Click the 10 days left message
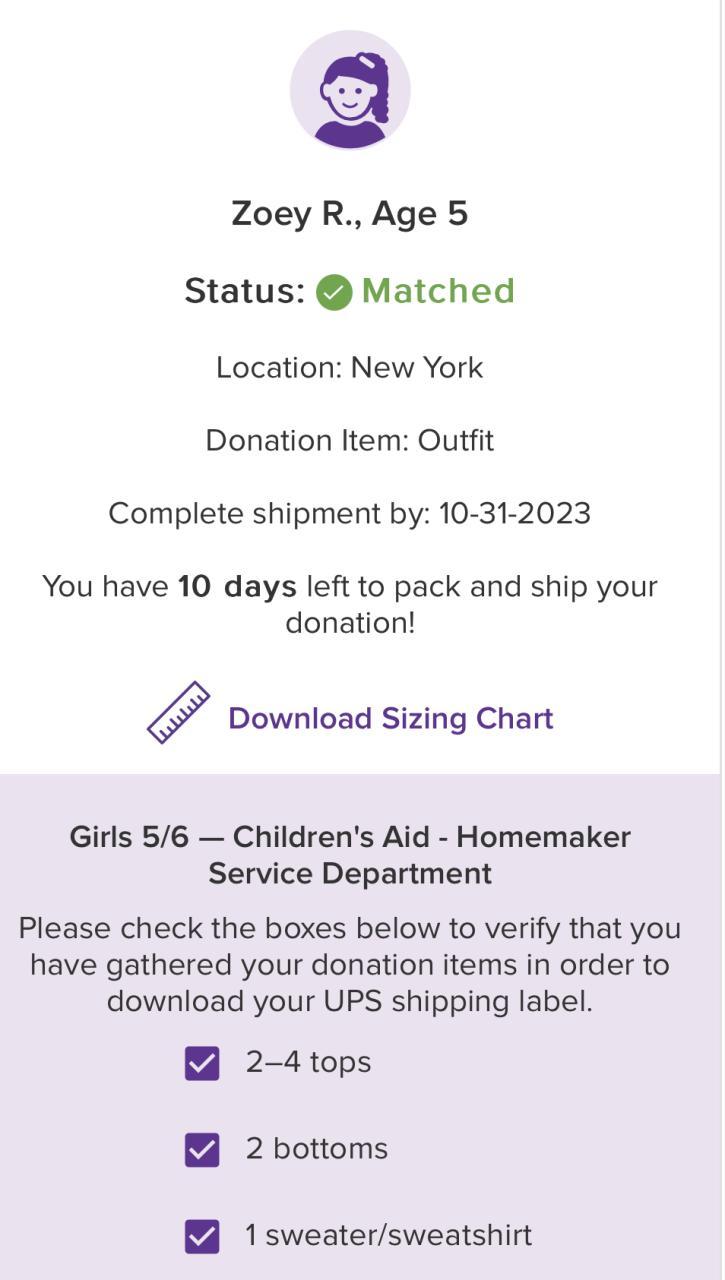The width and height of the screenshot is (725, 1280). tap(350, 587)
